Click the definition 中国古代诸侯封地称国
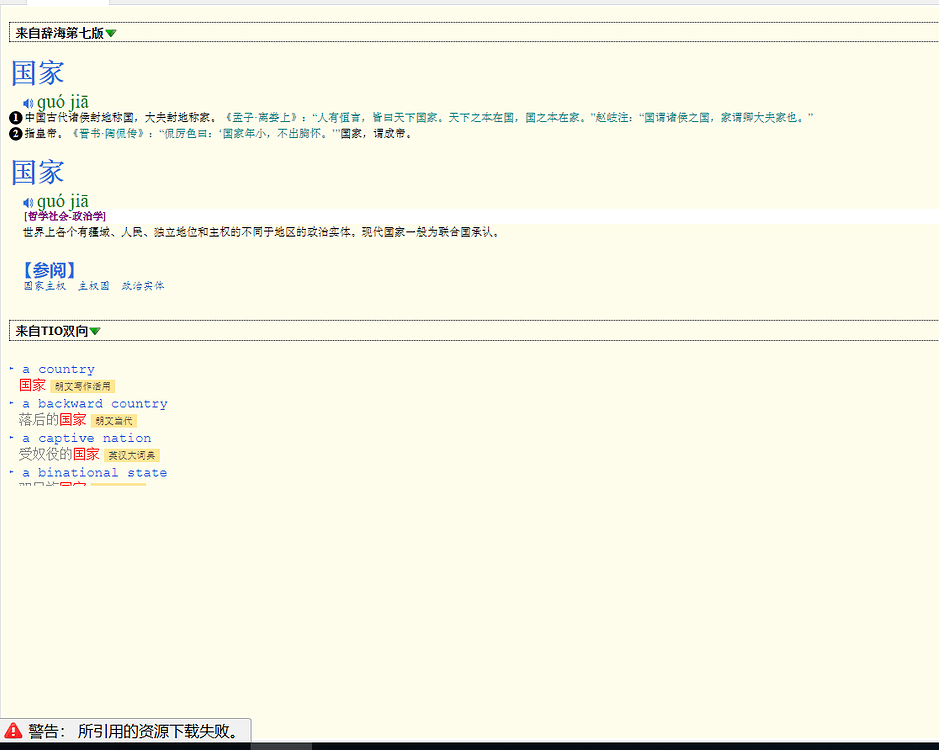This screenshot has width=939, height=750. (122, 117)
